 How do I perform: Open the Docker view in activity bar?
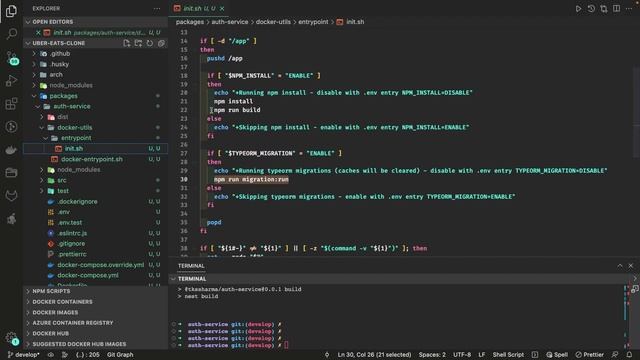[11, 150]
